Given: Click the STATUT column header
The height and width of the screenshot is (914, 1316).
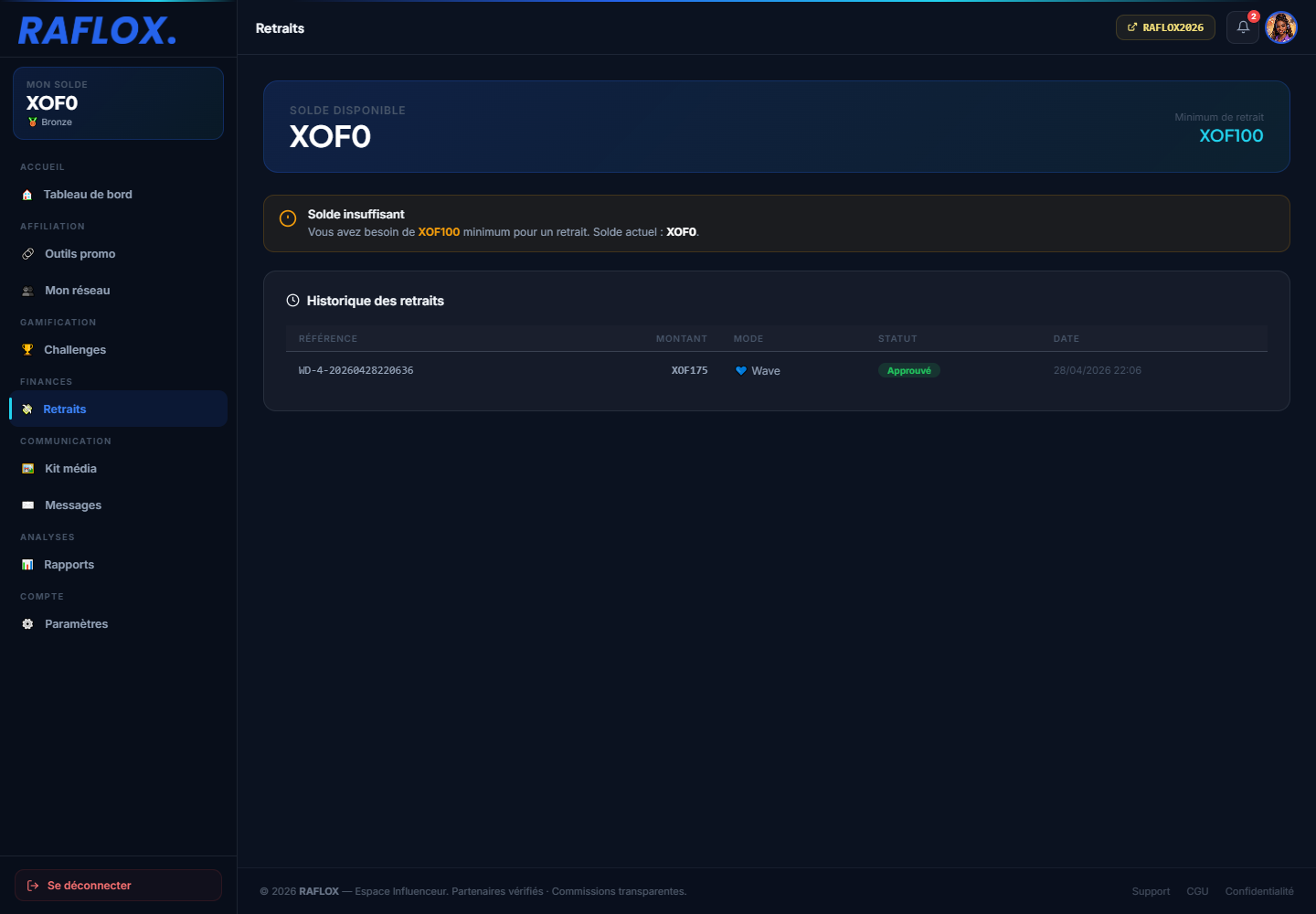Looking at the screenshot, I should coord(897,339).
